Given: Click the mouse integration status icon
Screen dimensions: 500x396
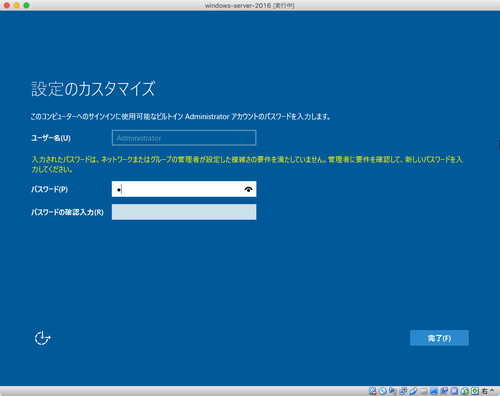Looking at the screenshot, I should (x=464, y=391).
